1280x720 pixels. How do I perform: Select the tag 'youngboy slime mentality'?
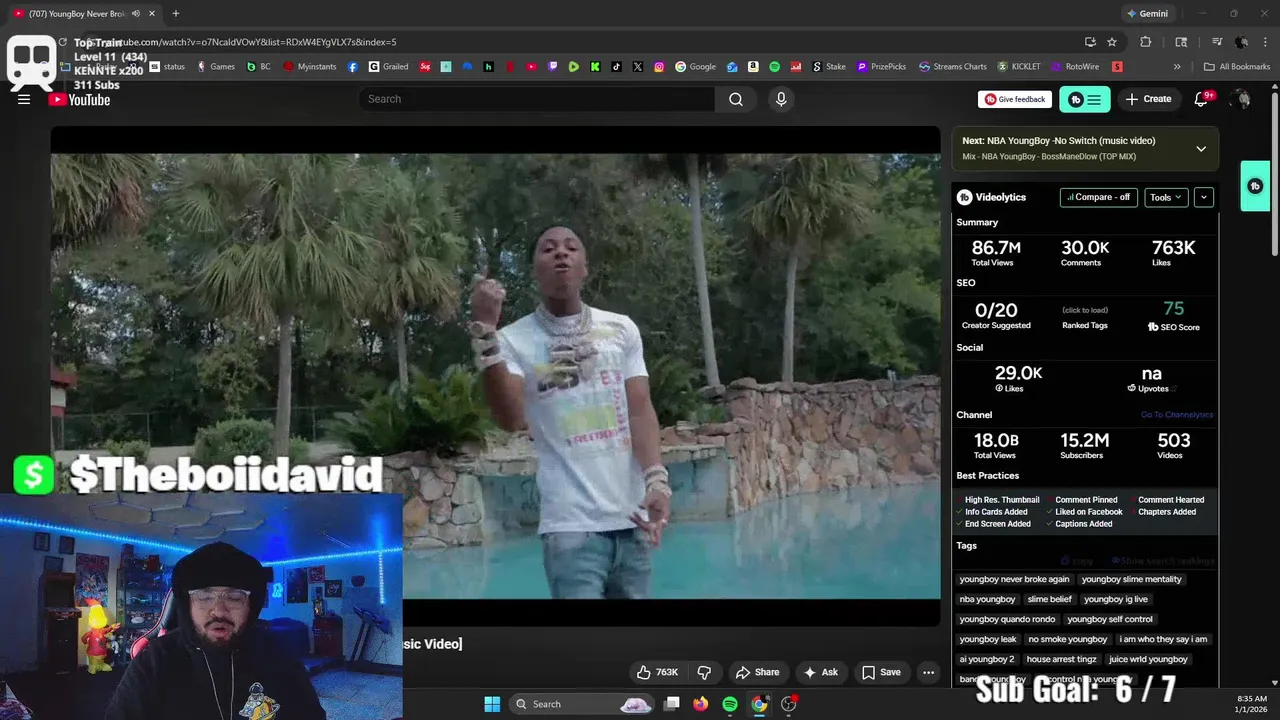tap(1131, 579)
